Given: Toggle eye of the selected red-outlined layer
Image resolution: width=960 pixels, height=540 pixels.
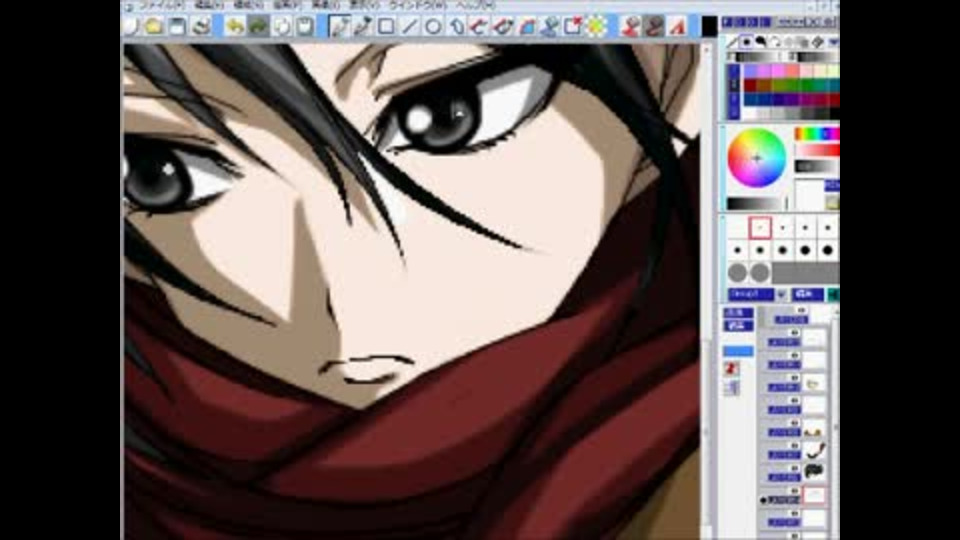Looking at the screenshot, I should [x=794, y=491].
